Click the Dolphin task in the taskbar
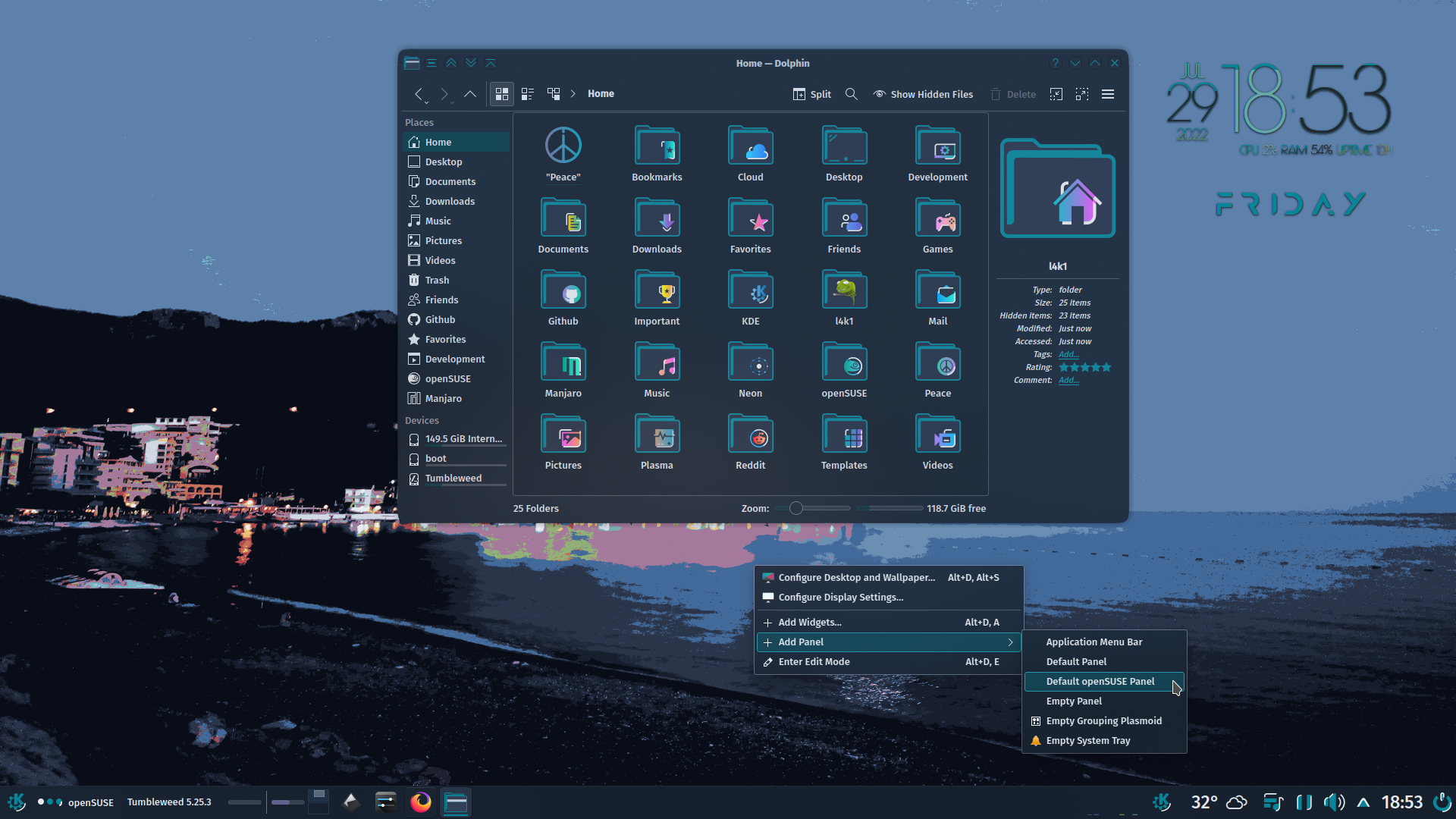Viewport: 1456px width, 819px height. coord(456,802)
